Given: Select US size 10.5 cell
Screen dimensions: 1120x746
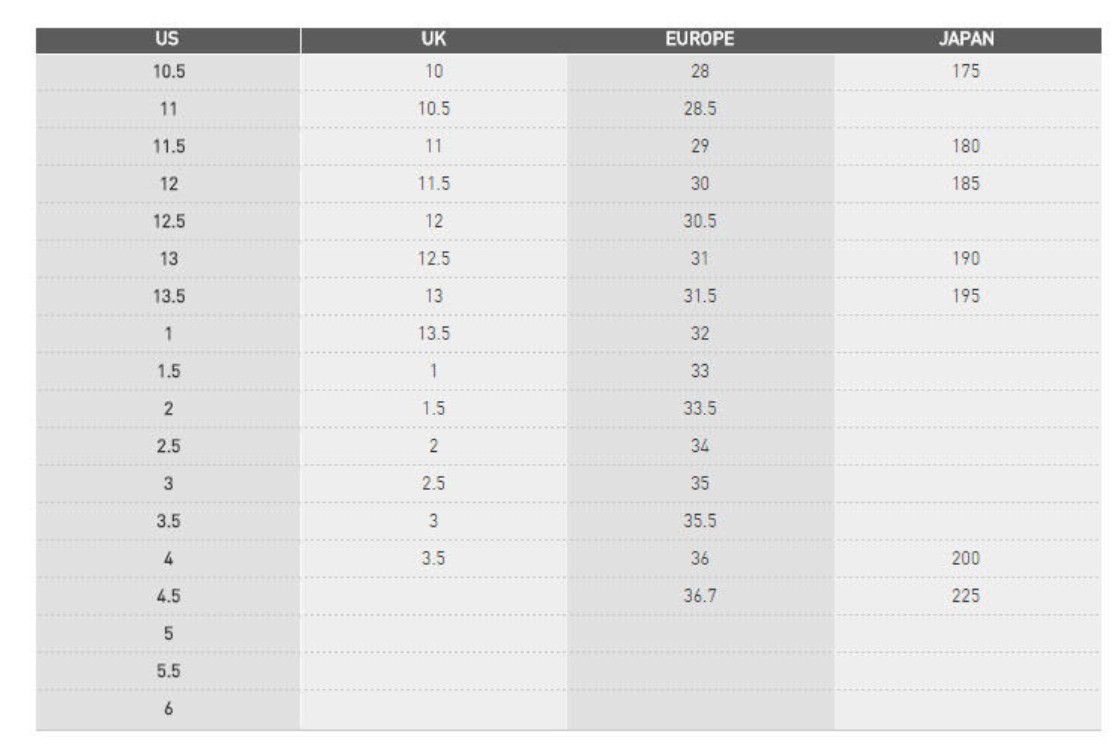Looking at the screenshot, I should pos(168,71).
